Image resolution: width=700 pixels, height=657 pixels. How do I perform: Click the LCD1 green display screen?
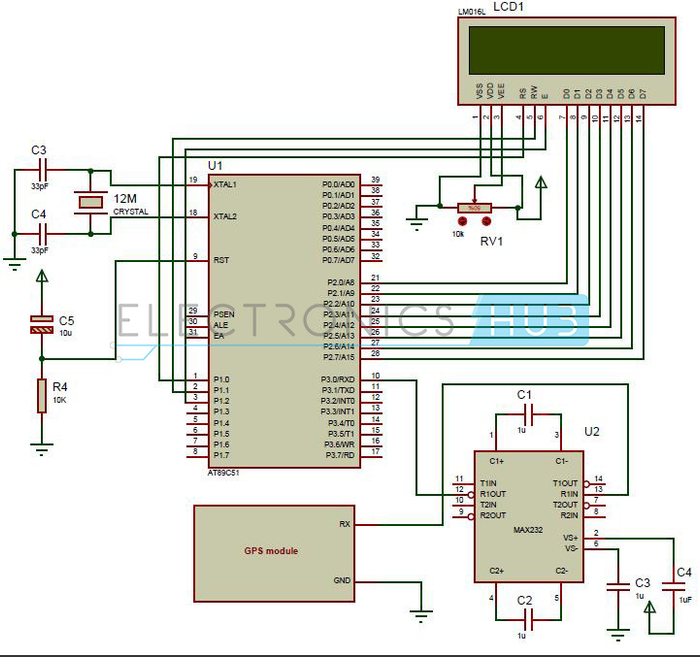click(567, 50)
